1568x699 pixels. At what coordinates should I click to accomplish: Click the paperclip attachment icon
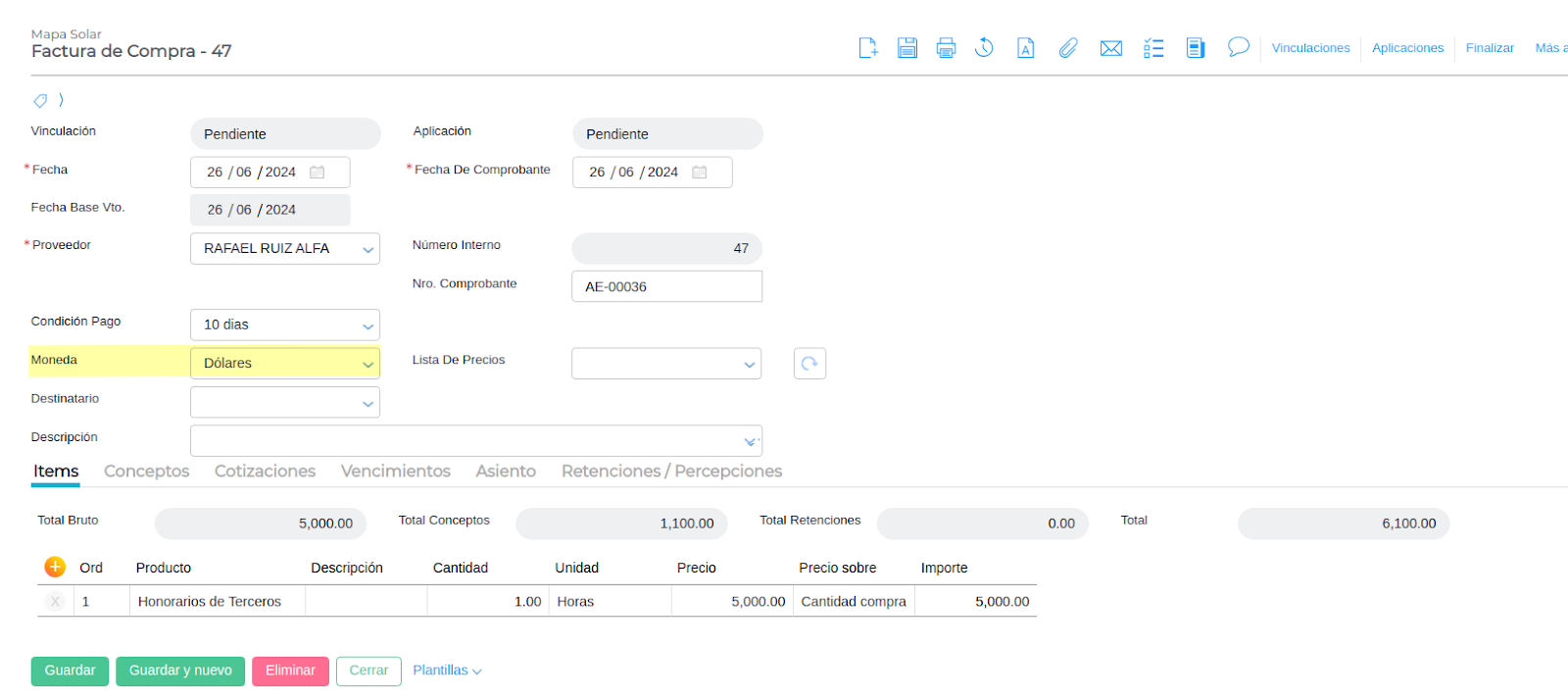1068,48
